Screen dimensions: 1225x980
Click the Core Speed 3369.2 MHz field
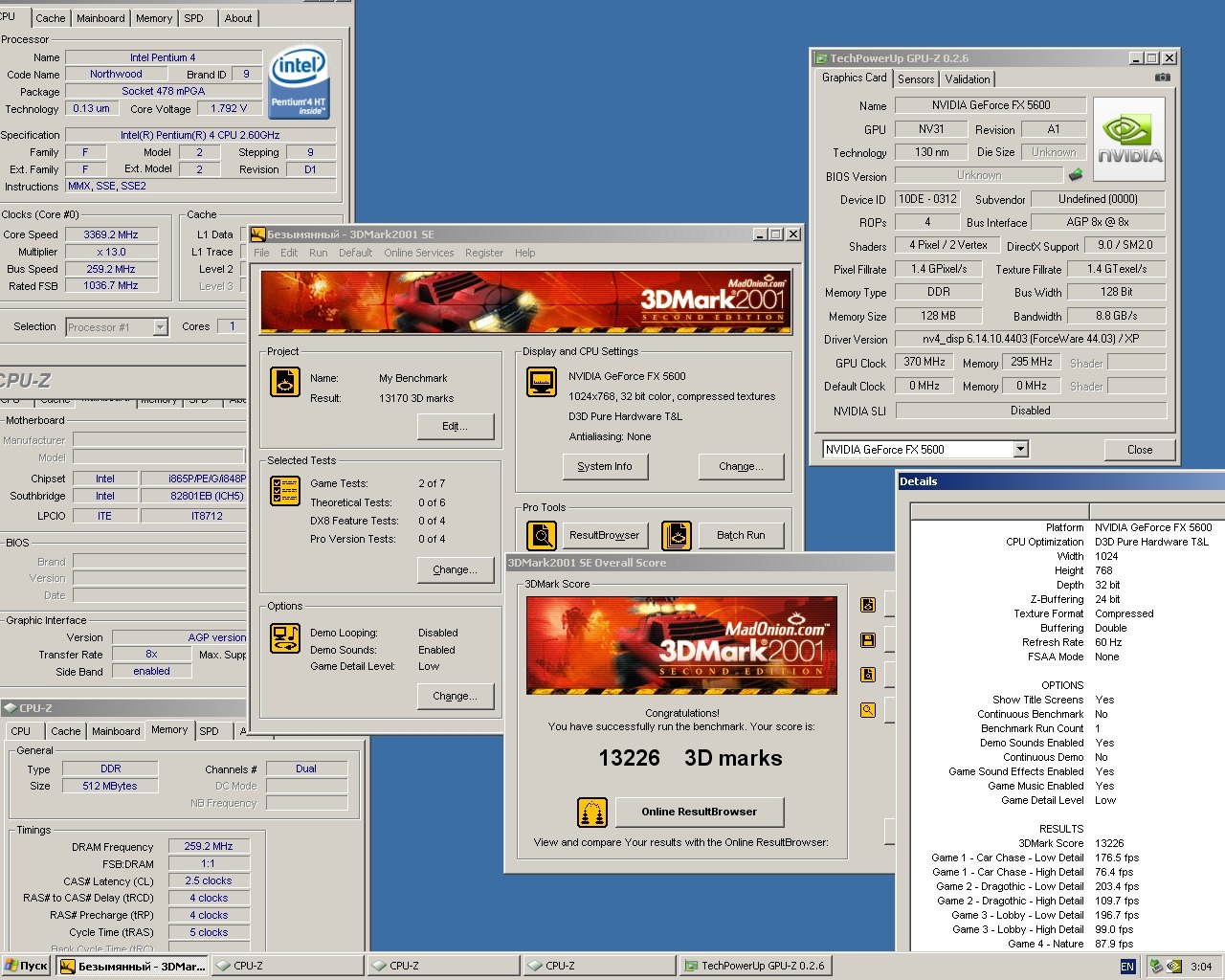click(111, 234)
